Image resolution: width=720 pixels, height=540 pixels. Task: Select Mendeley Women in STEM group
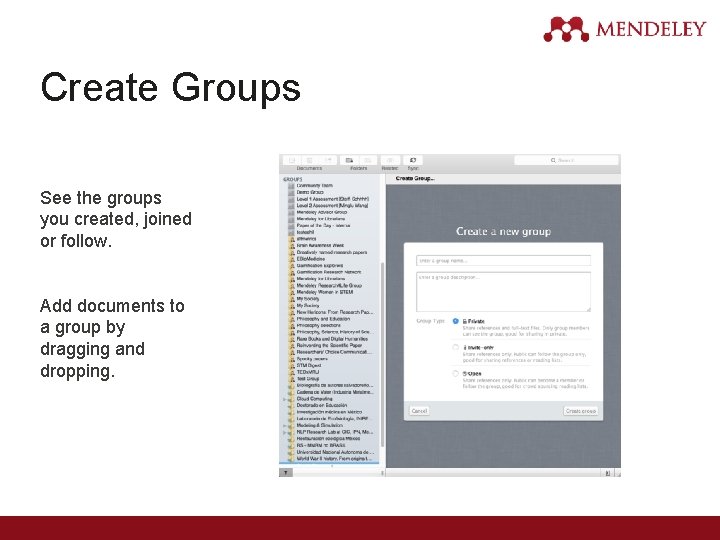click(x=325, y=292)
